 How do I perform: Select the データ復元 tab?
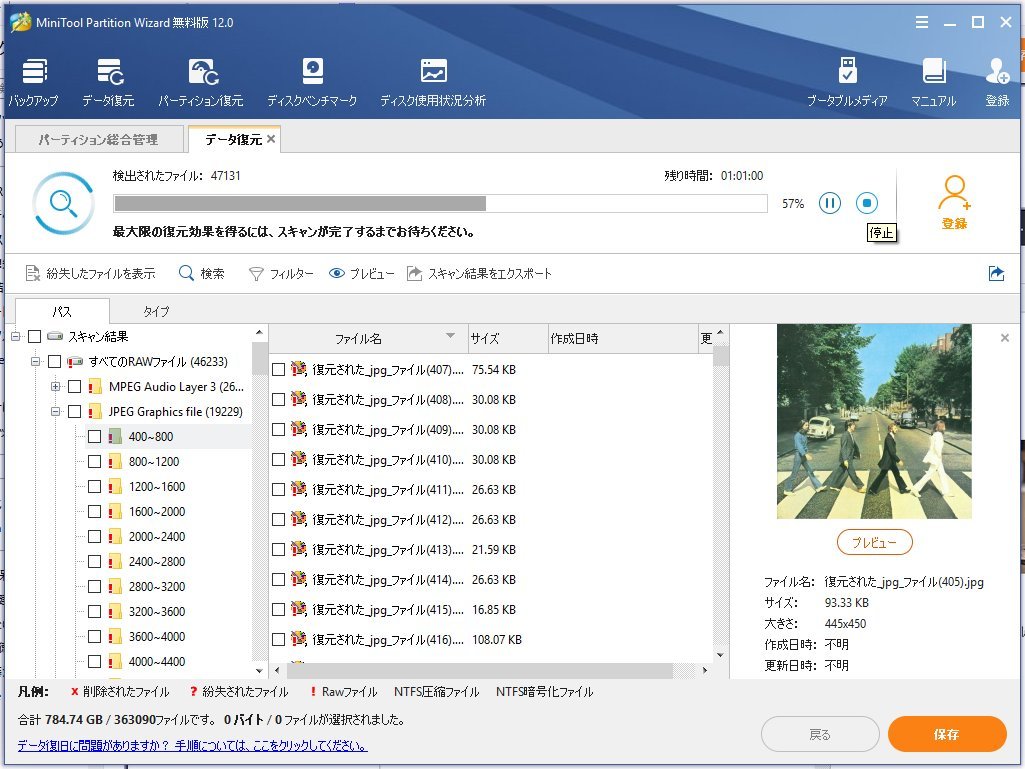click(233, 139)
